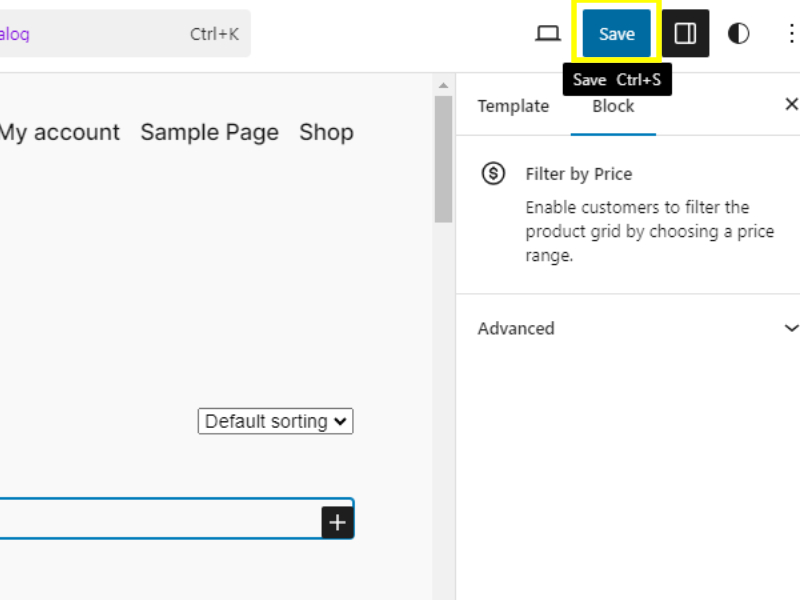Open the three-dot options menu
Viewport: 800px width, 600px height.
(791, 34)
